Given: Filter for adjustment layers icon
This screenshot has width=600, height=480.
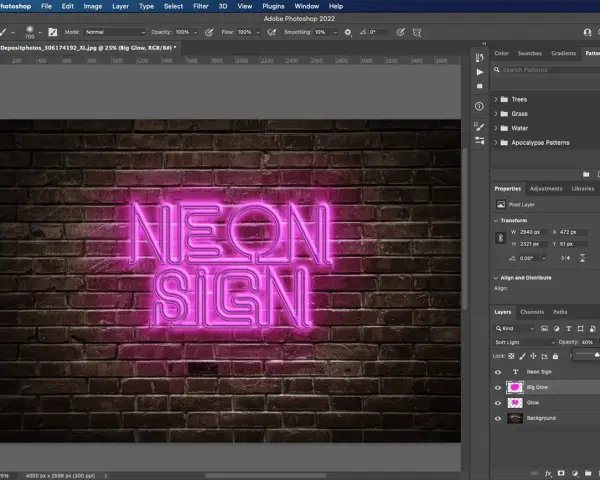Looking at the screenshot, I should [556, 329].
